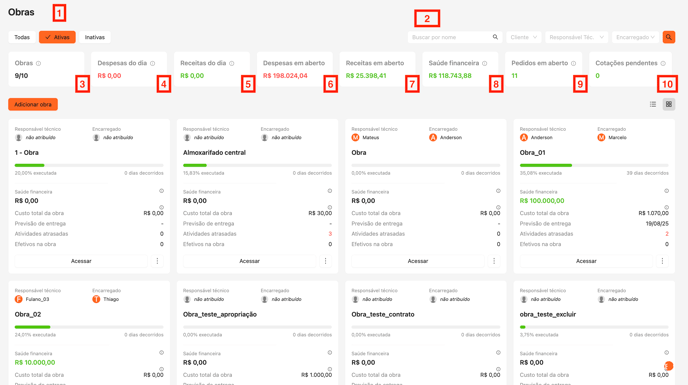The image size is (688, 385).
Task: Click the Obra_teste_apropriação card title
Action: click(220, 314)
